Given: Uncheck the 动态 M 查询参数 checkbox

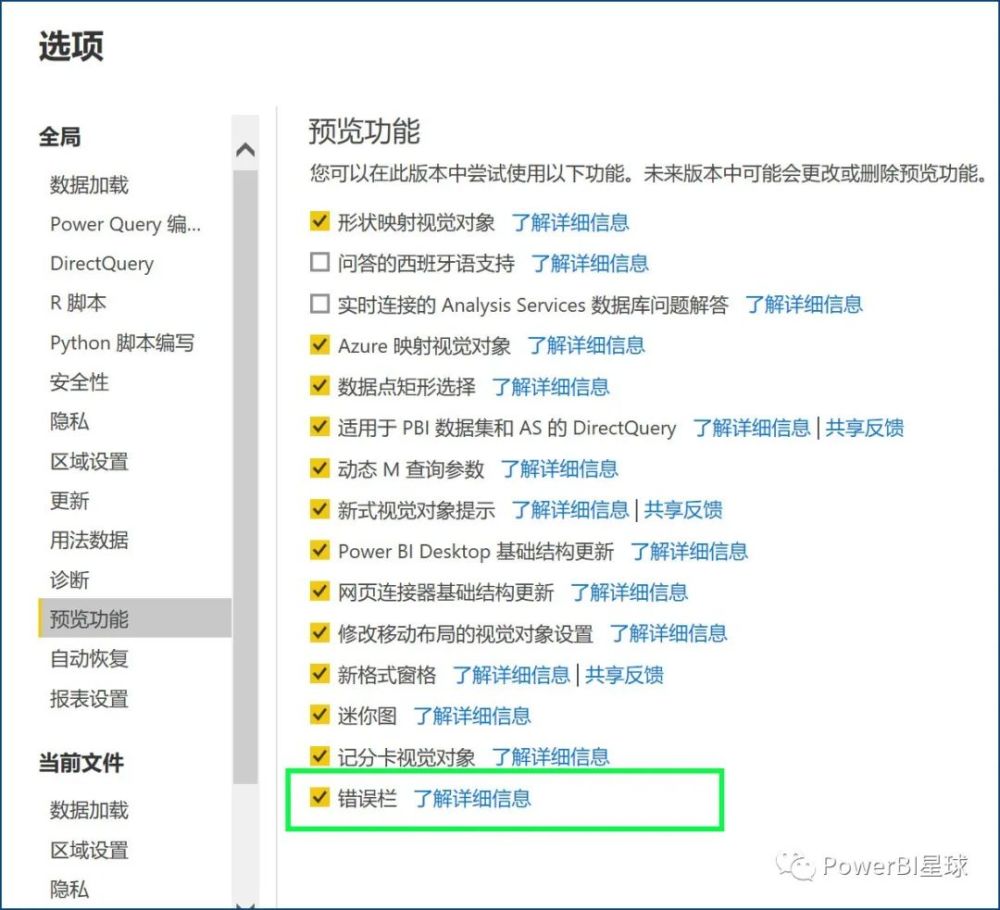Looking at the screenshot, I should pyautogui.click(x=320, y=468).
